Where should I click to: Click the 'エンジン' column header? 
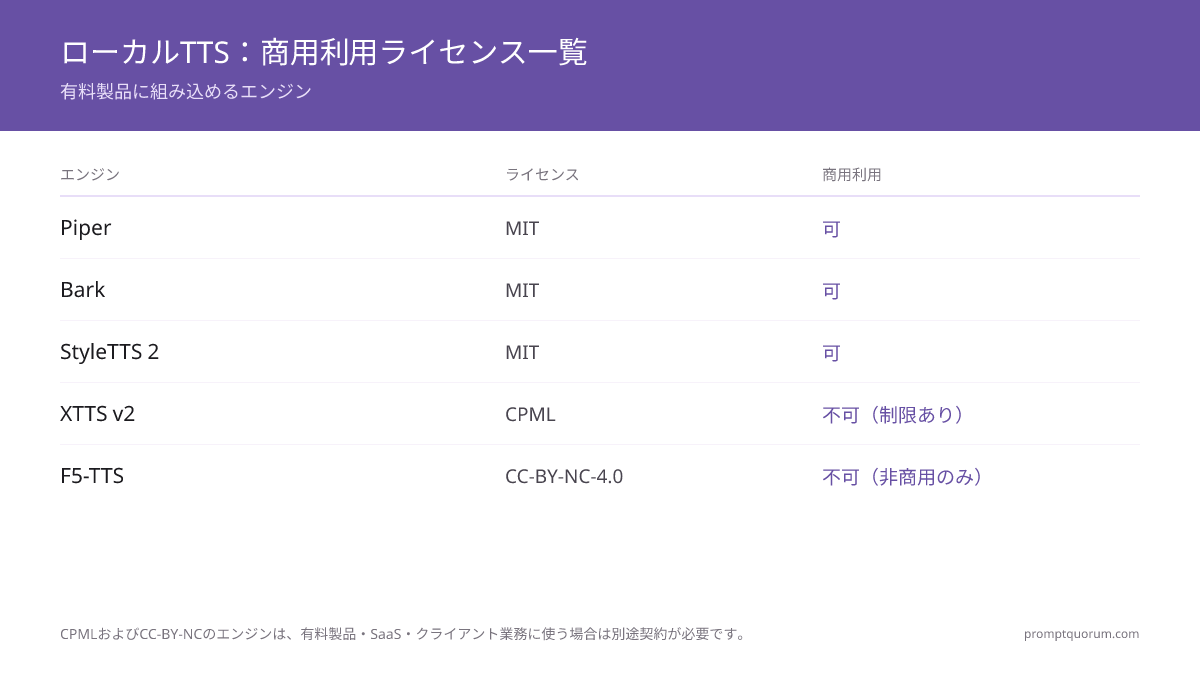pyautogui.click(x=90, y=174)
